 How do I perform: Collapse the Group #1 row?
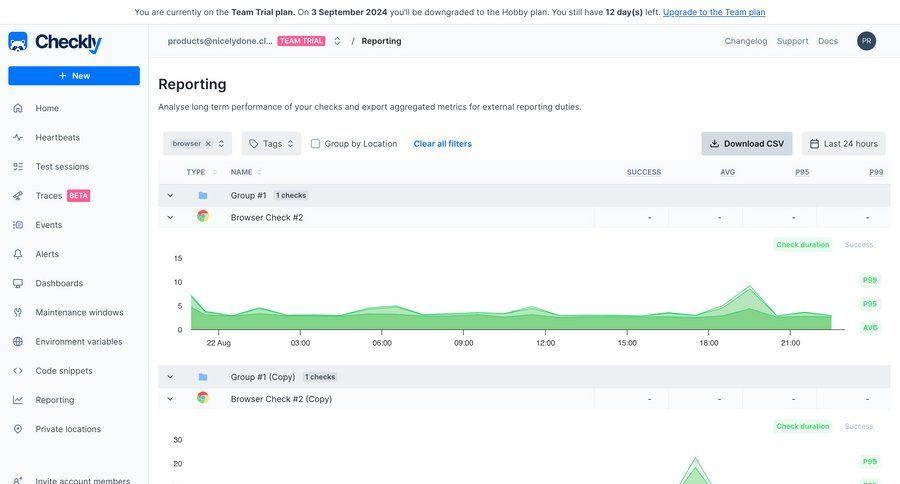click(x=170, y=196)
